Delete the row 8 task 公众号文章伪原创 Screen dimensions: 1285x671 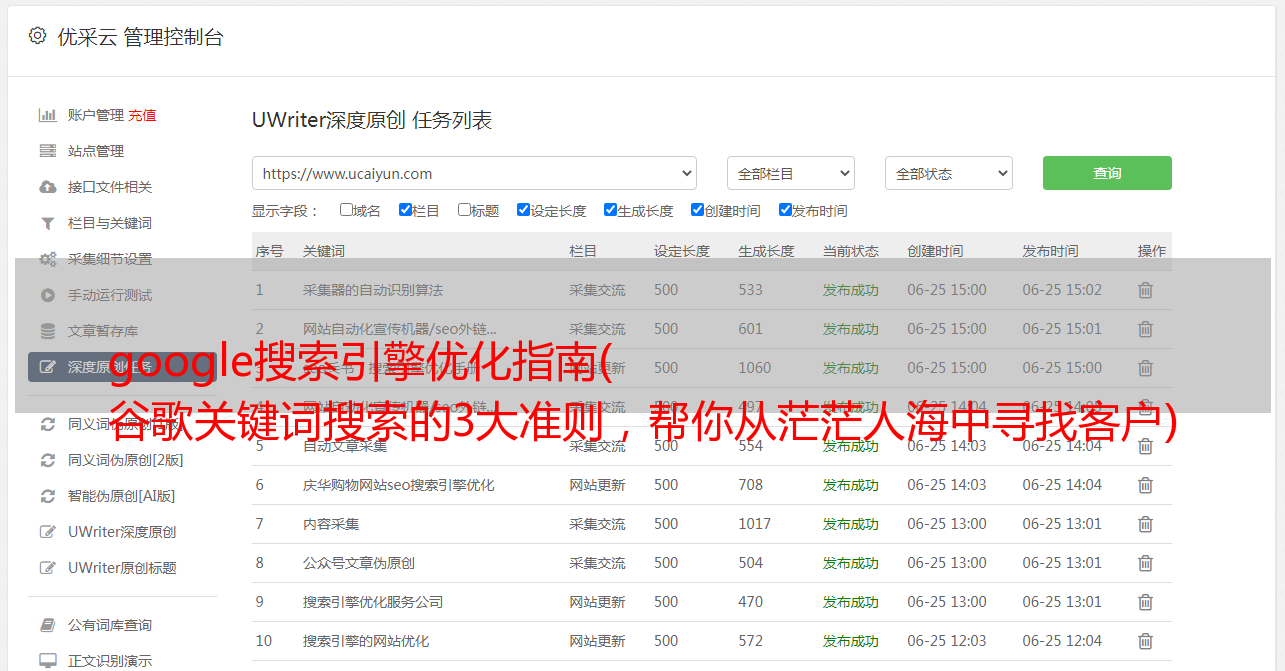(x=1145, y=563)
